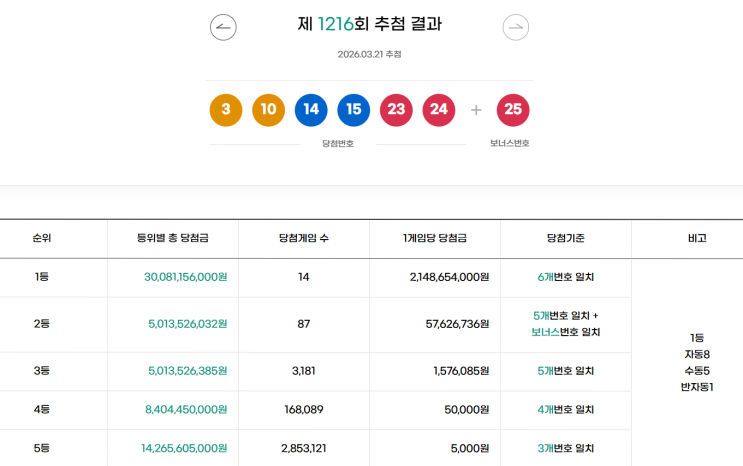The width and height of the screenshot is (743, 466).
Task: Select winning number ball 24
Action: pos(439,110)
